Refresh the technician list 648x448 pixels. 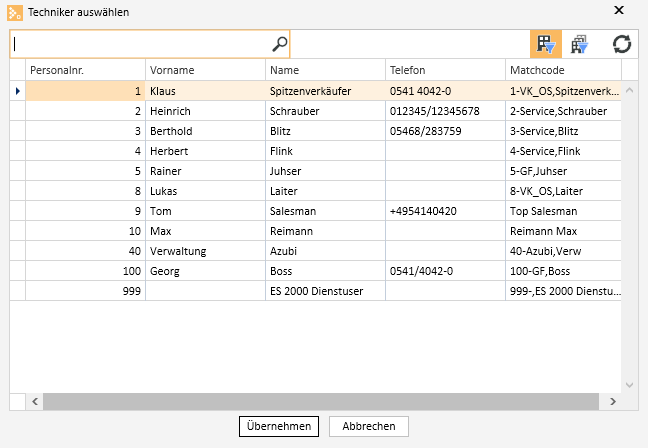coord(622,44)
